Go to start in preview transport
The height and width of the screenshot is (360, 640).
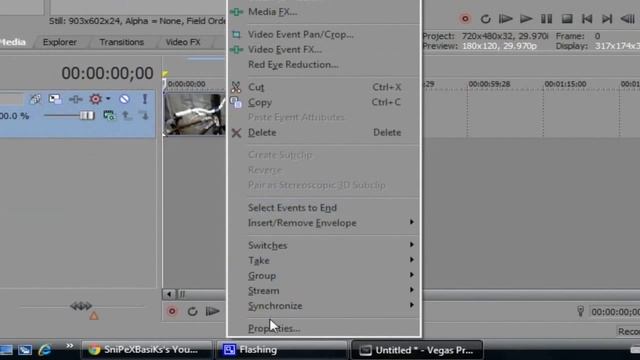(x=587, y=18)
